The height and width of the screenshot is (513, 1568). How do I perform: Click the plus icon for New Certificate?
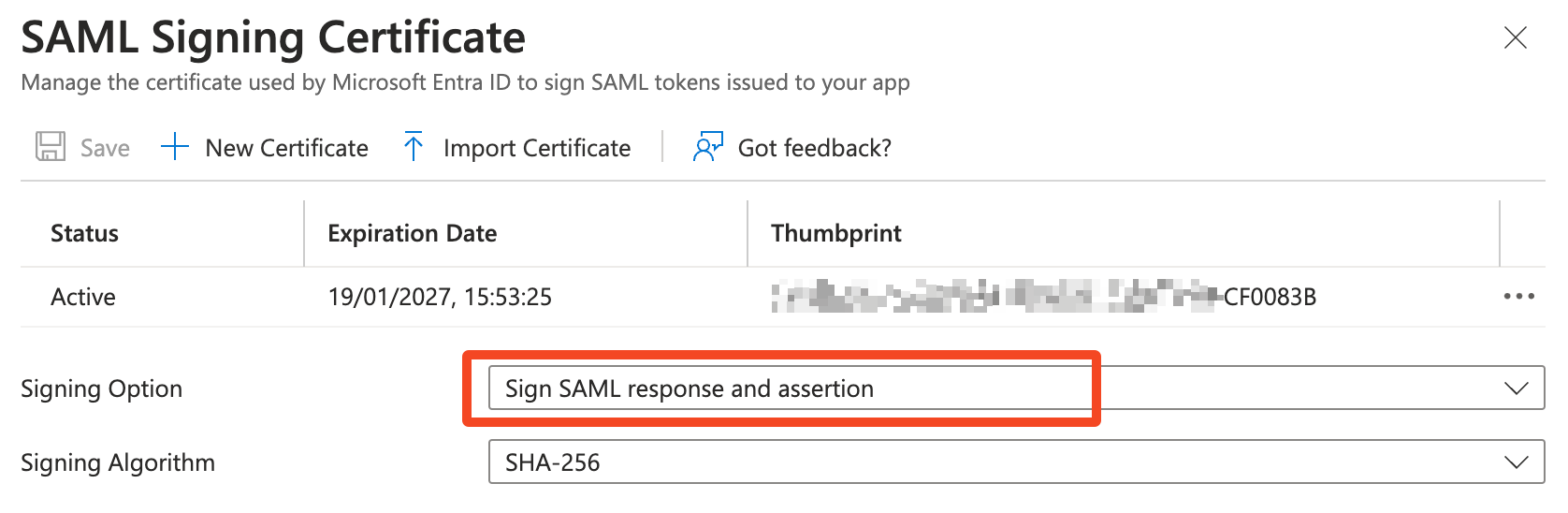[x=175, y=147]
